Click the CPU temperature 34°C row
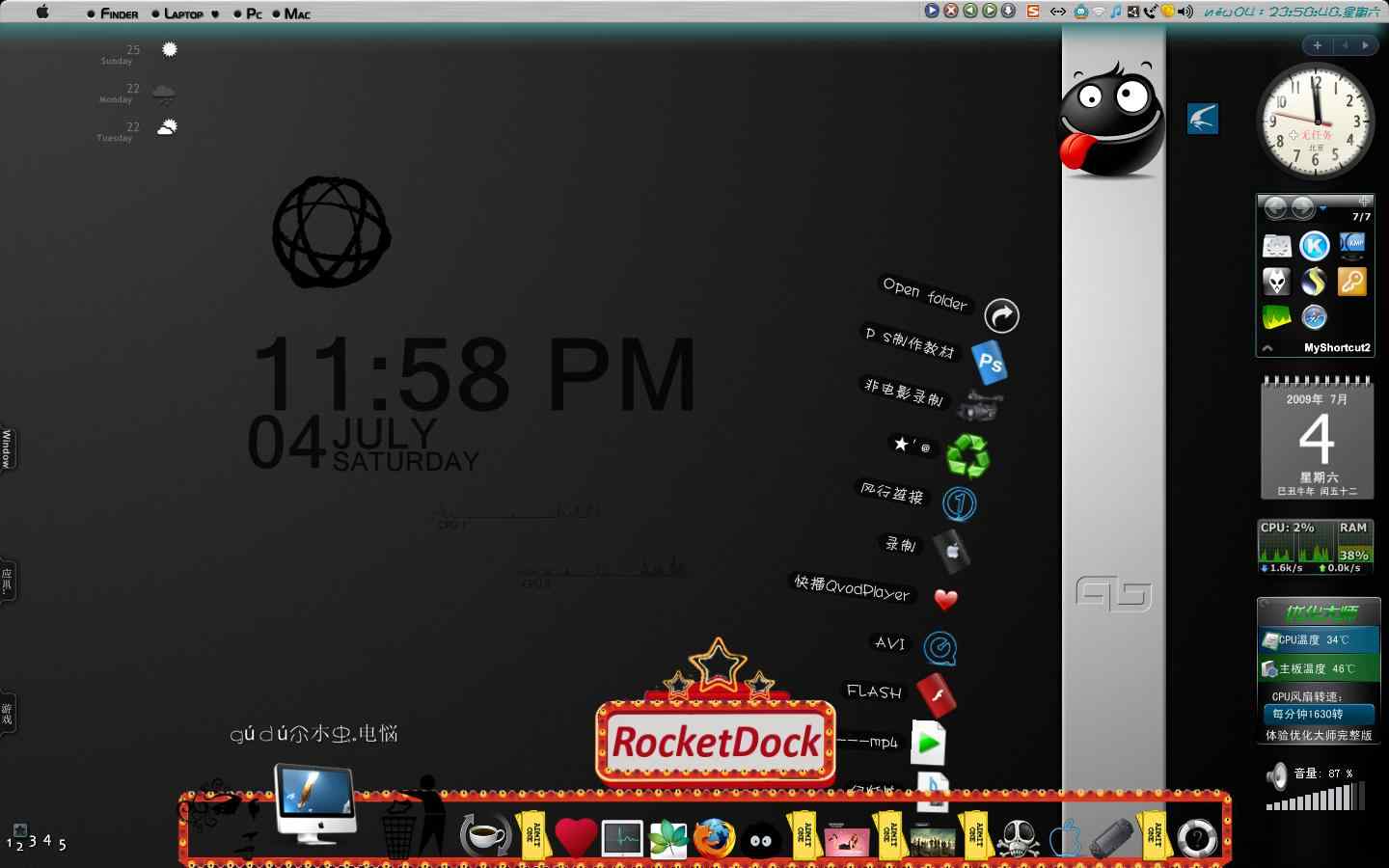The height and width of the screenshot is (868, 1389). pyautogui.click(x=1319, y=640)
